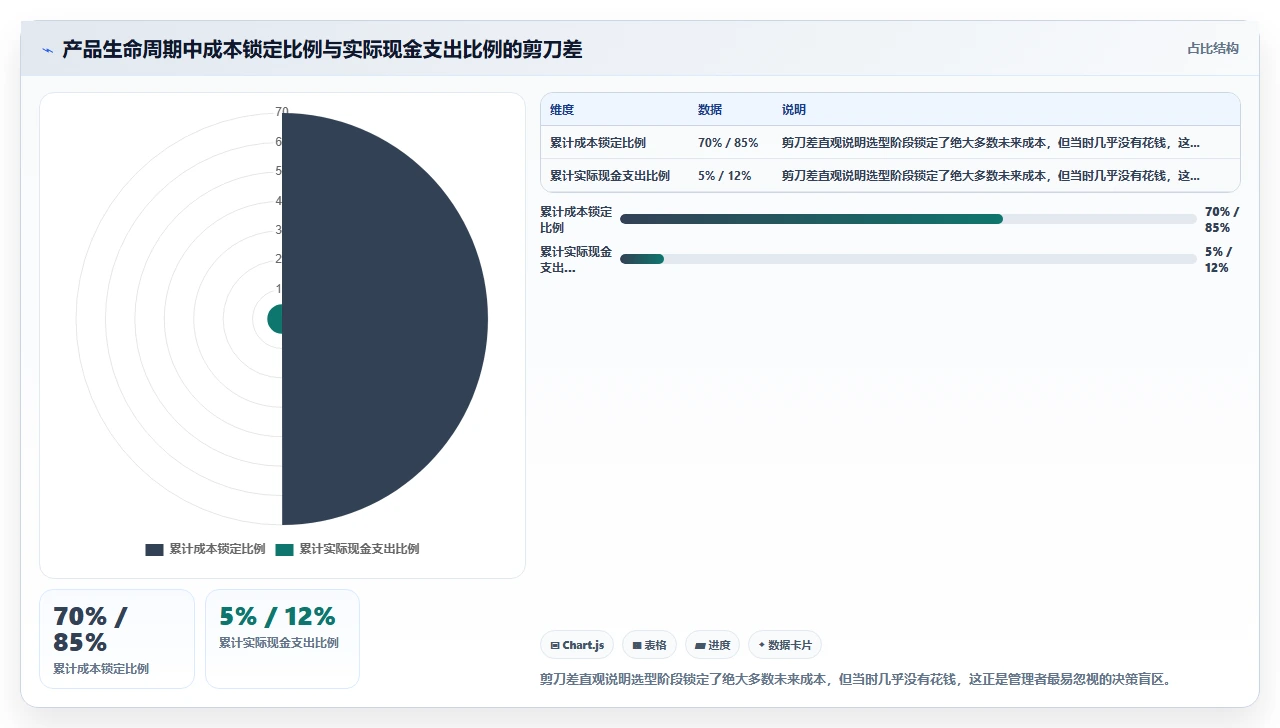Open the 5% / 12% data card
The width and height of the screenshot is (1280, 728).
point(282,639)
